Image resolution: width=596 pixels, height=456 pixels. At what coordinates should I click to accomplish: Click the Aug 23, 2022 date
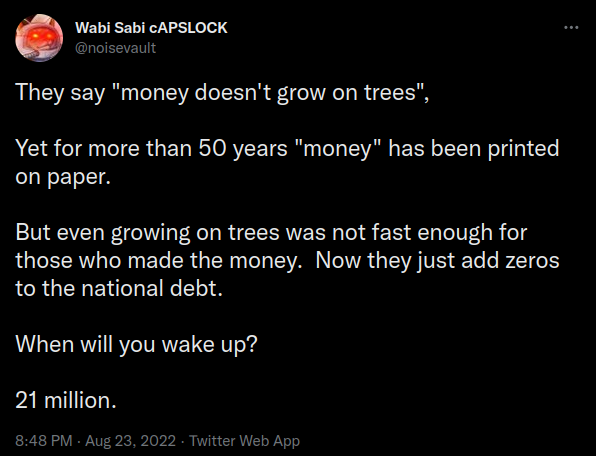click(130, 441)
